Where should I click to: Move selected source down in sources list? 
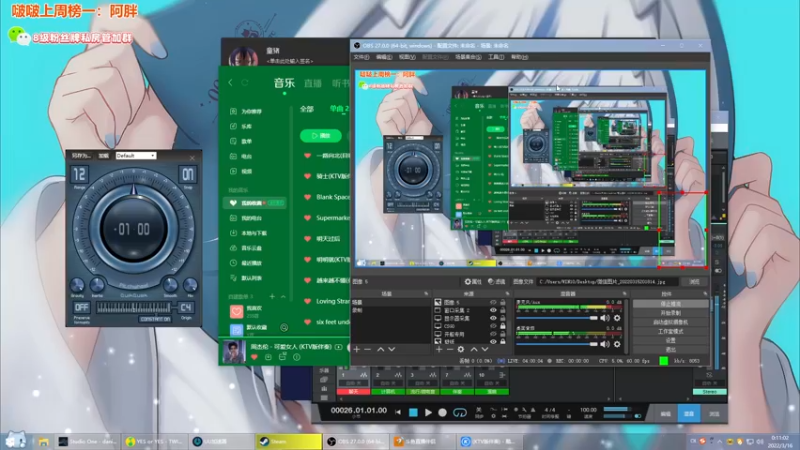point(485,349)
